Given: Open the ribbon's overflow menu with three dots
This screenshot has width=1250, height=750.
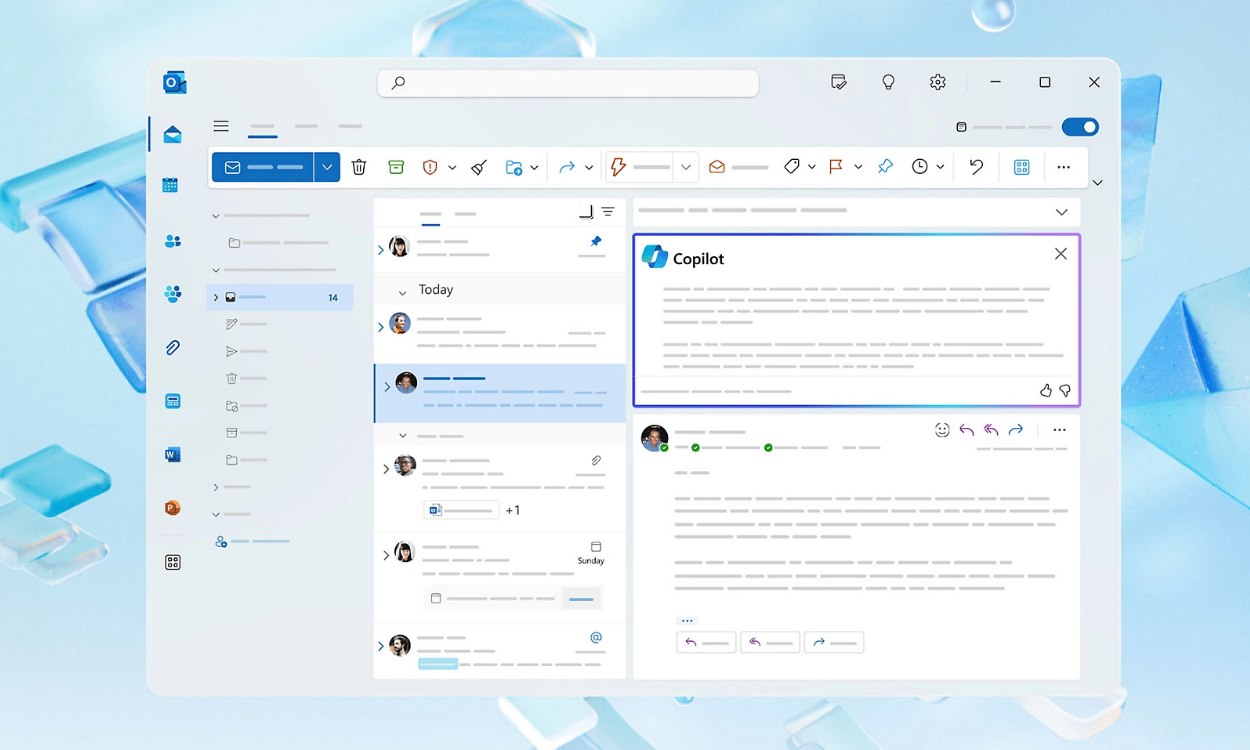Looking at the screenshot, I should pyautogui.click(x=1063, y=166).
